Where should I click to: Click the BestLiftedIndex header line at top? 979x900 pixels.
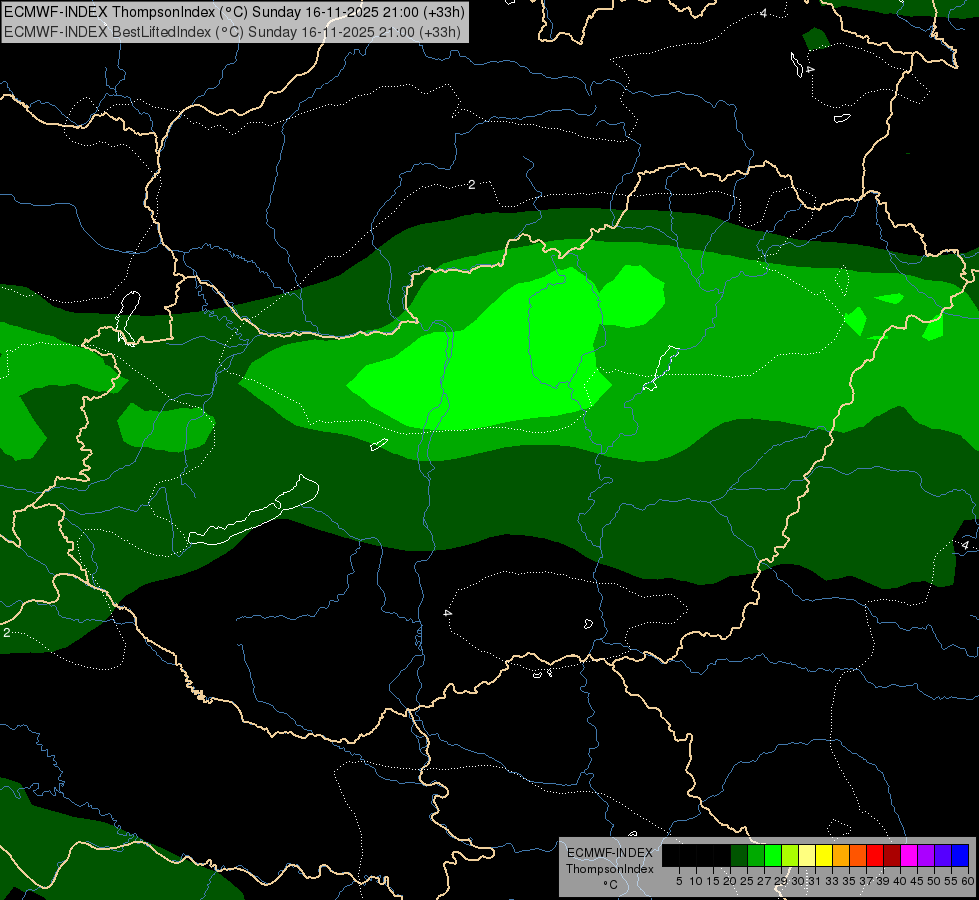(x=232, y=32)
